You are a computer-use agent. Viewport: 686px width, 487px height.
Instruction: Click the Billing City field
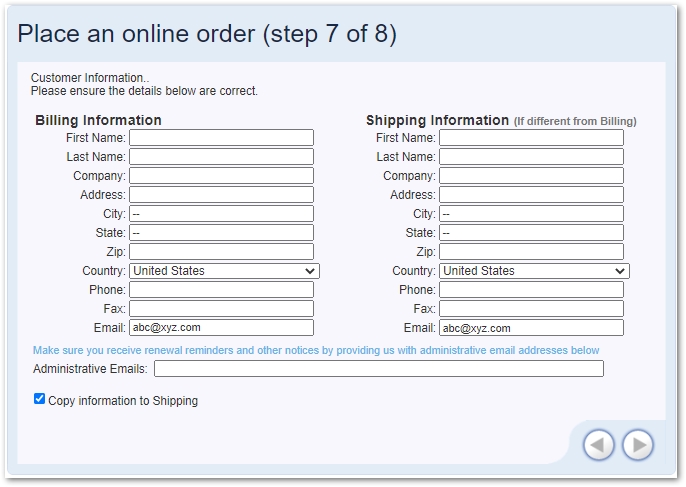pos(221,214)
